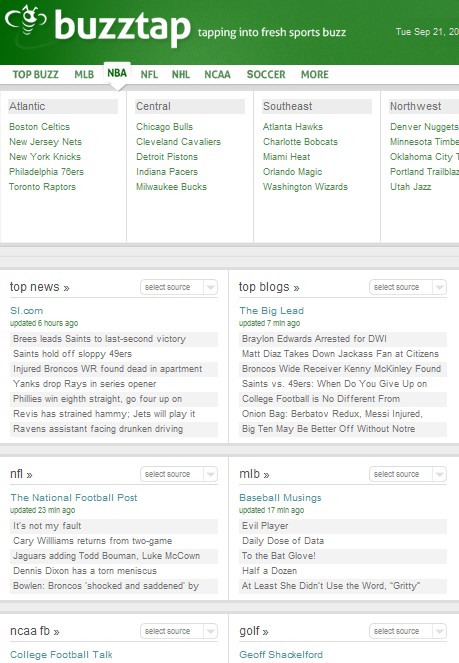Viewport: 459px width, 663px height.
Task: Read 'Matt Diaz Takes Down Jackass Fan'
Action: coord(343,354)
